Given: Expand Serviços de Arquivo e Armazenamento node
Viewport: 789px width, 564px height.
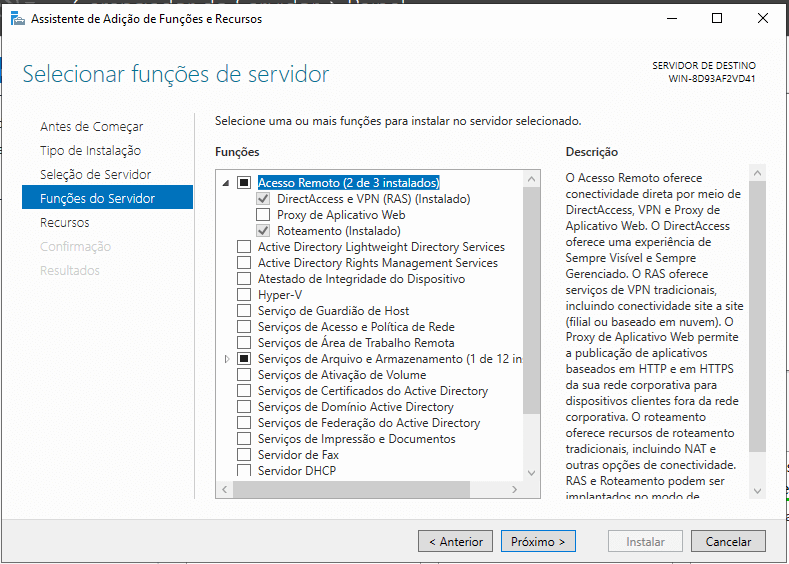Looking at the screenshot, I should 226,359.
